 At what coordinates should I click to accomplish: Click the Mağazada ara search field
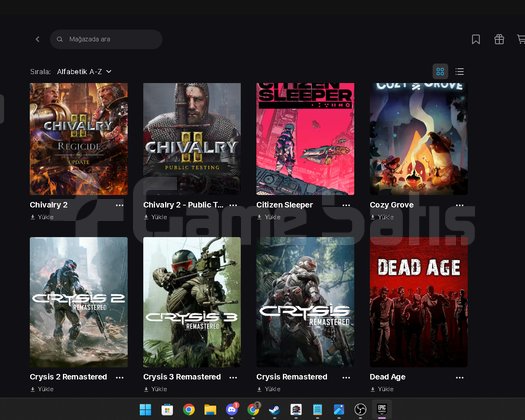tap(106, 39)
